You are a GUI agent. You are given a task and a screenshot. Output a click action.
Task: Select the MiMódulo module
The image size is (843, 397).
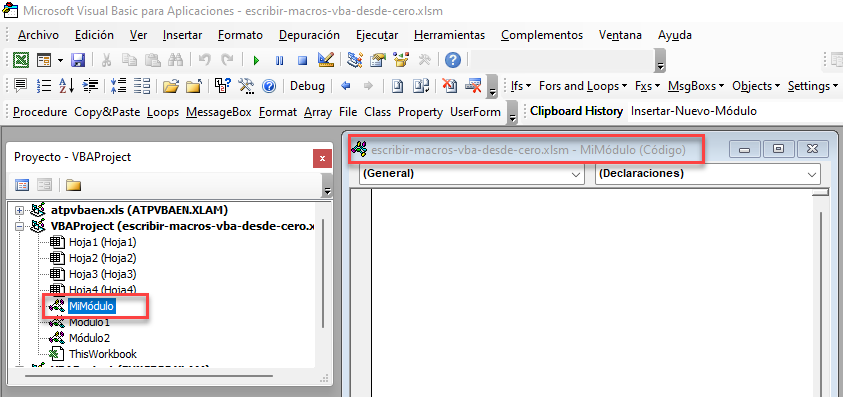click(x=91, y=306)
